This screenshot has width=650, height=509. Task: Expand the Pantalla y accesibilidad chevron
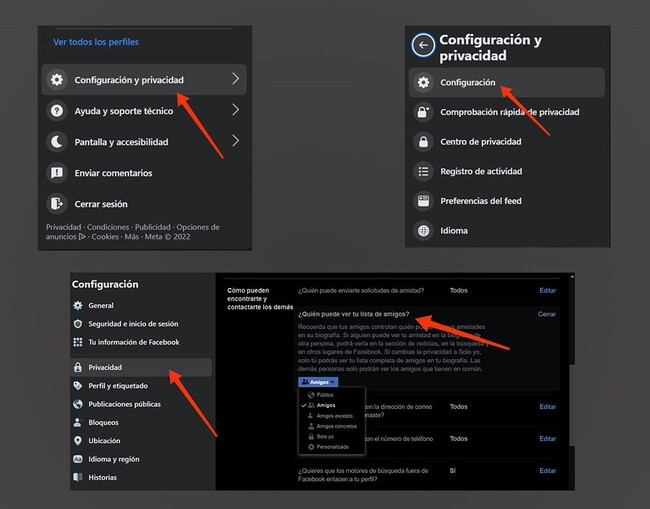[235, 142]
